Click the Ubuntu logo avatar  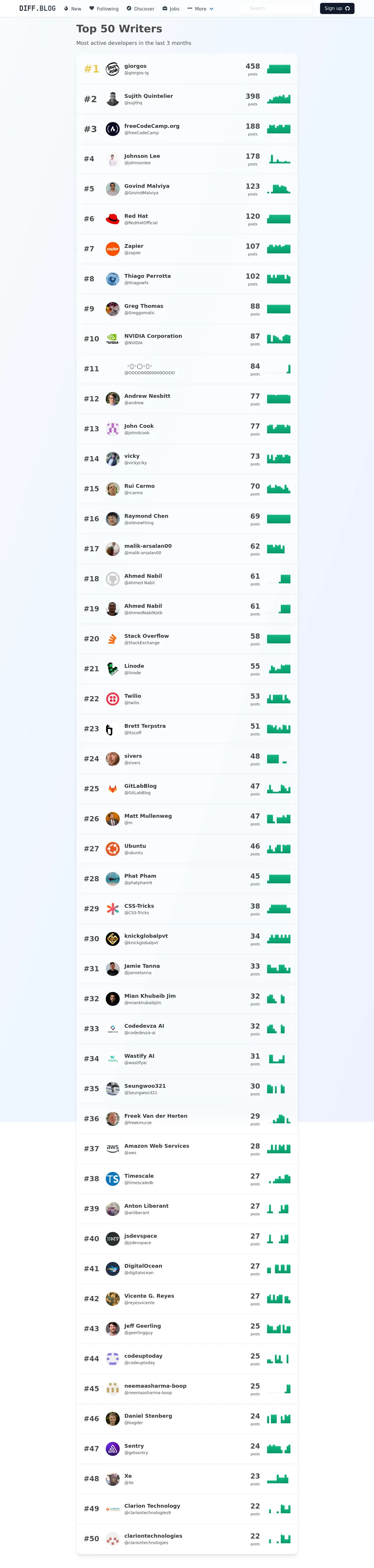pyautogui.click(x=113, y=849)
